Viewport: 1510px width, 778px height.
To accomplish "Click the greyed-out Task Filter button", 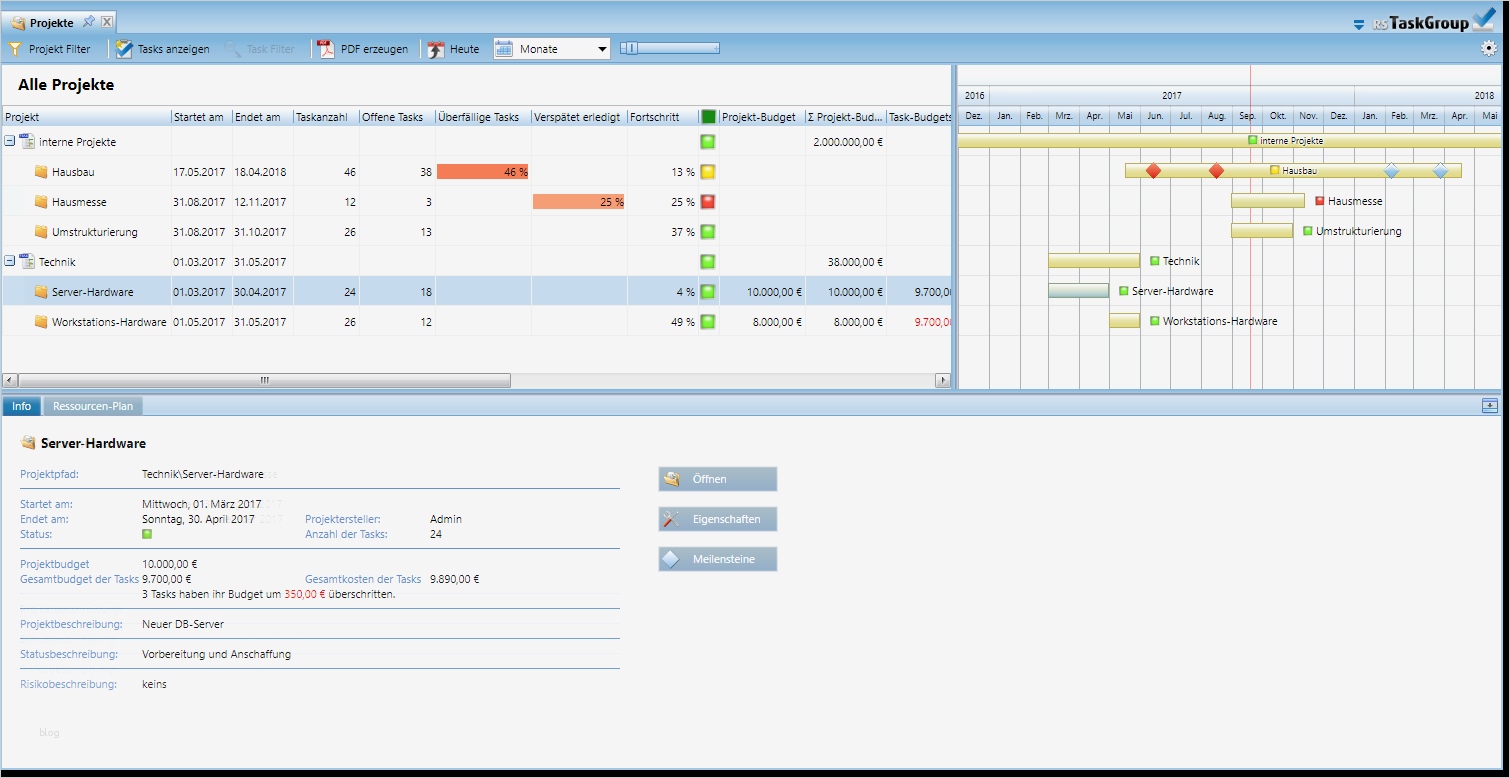I will tap(260, 49).
